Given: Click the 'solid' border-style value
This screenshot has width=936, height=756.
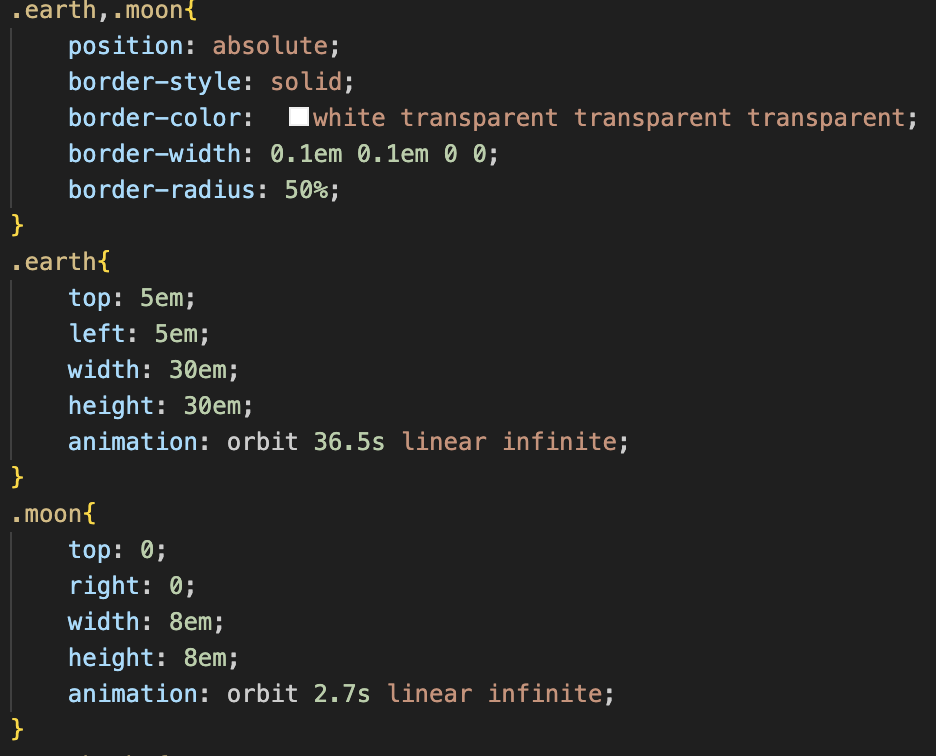Looking at the screenshot, I should click(306, 82).
